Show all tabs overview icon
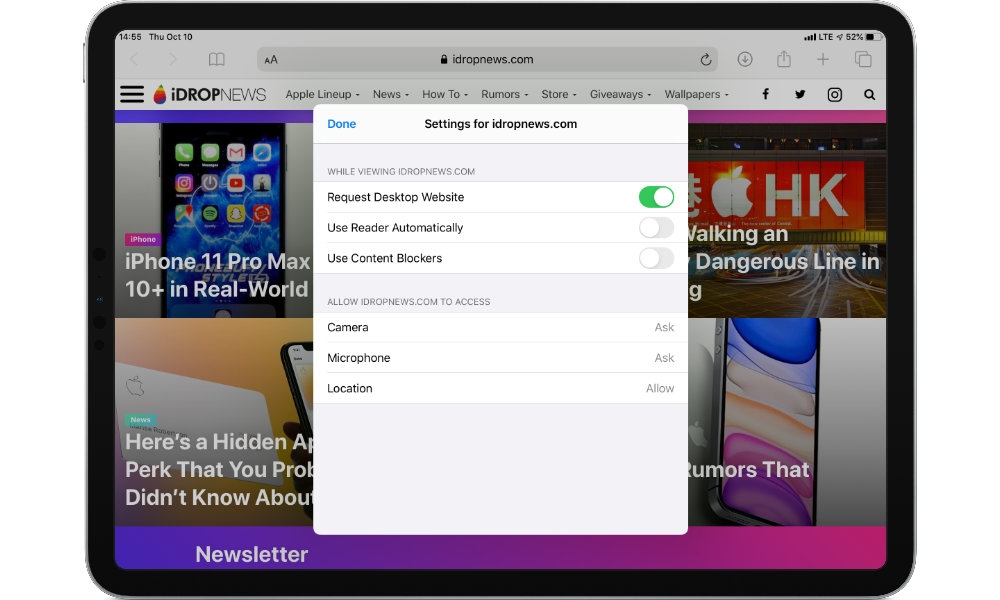The height and width of the screenshot is (600, 1000). (863, 59)
